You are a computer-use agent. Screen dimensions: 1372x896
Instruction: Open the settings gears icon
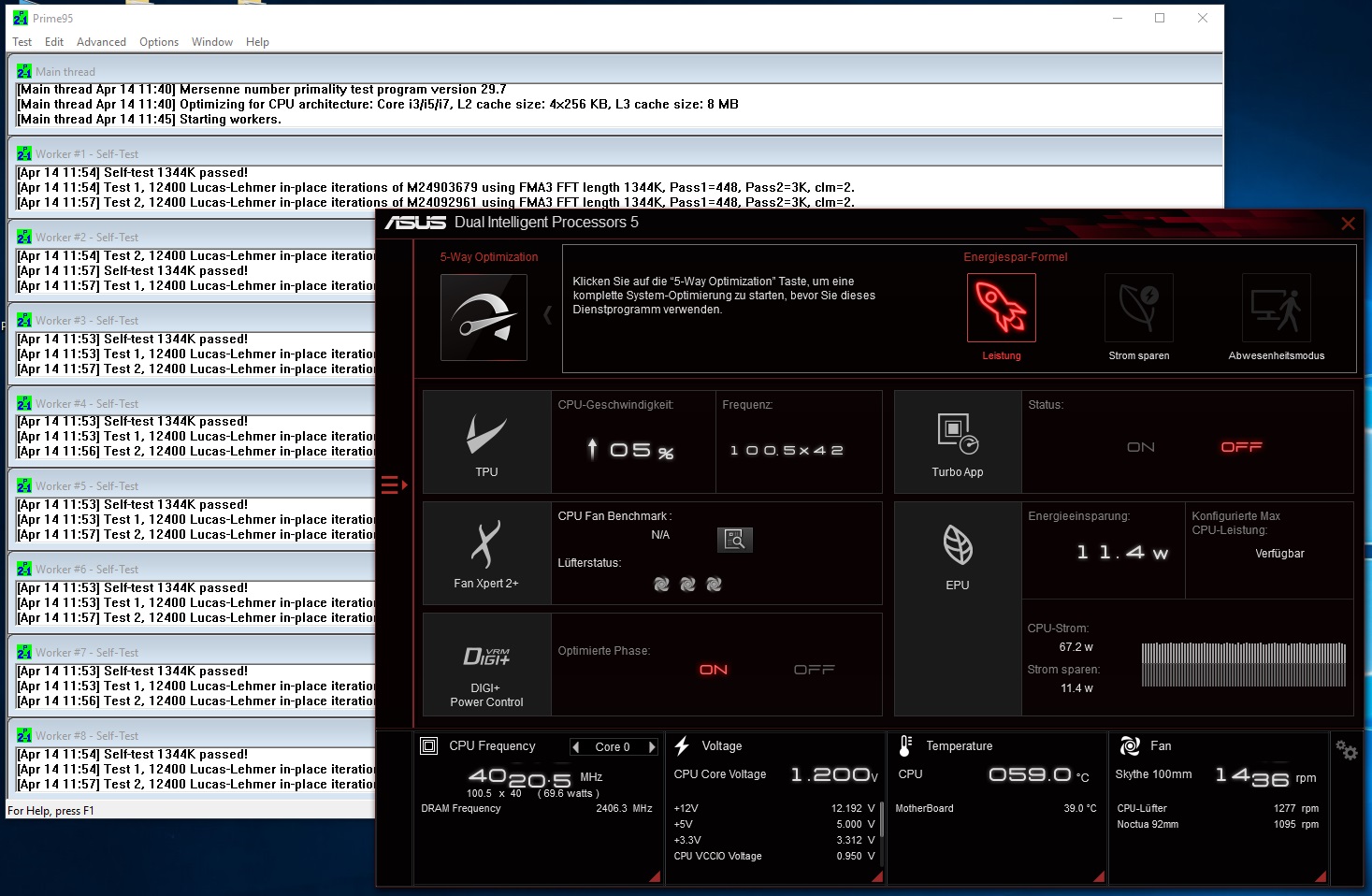click(x=1346, y=750)
